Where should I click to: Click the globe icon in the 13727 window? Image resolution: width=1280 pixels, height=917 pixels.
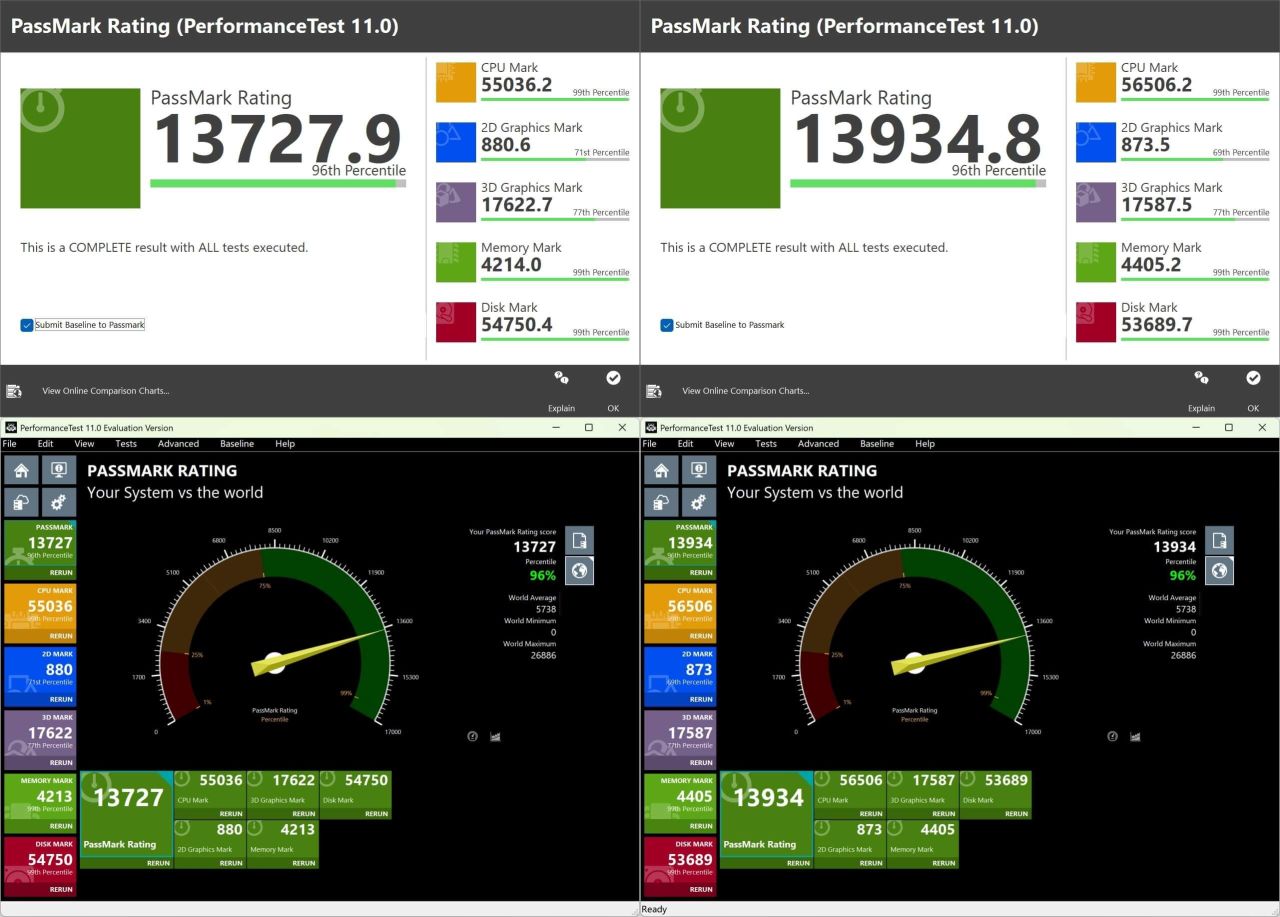coord(579,571)
